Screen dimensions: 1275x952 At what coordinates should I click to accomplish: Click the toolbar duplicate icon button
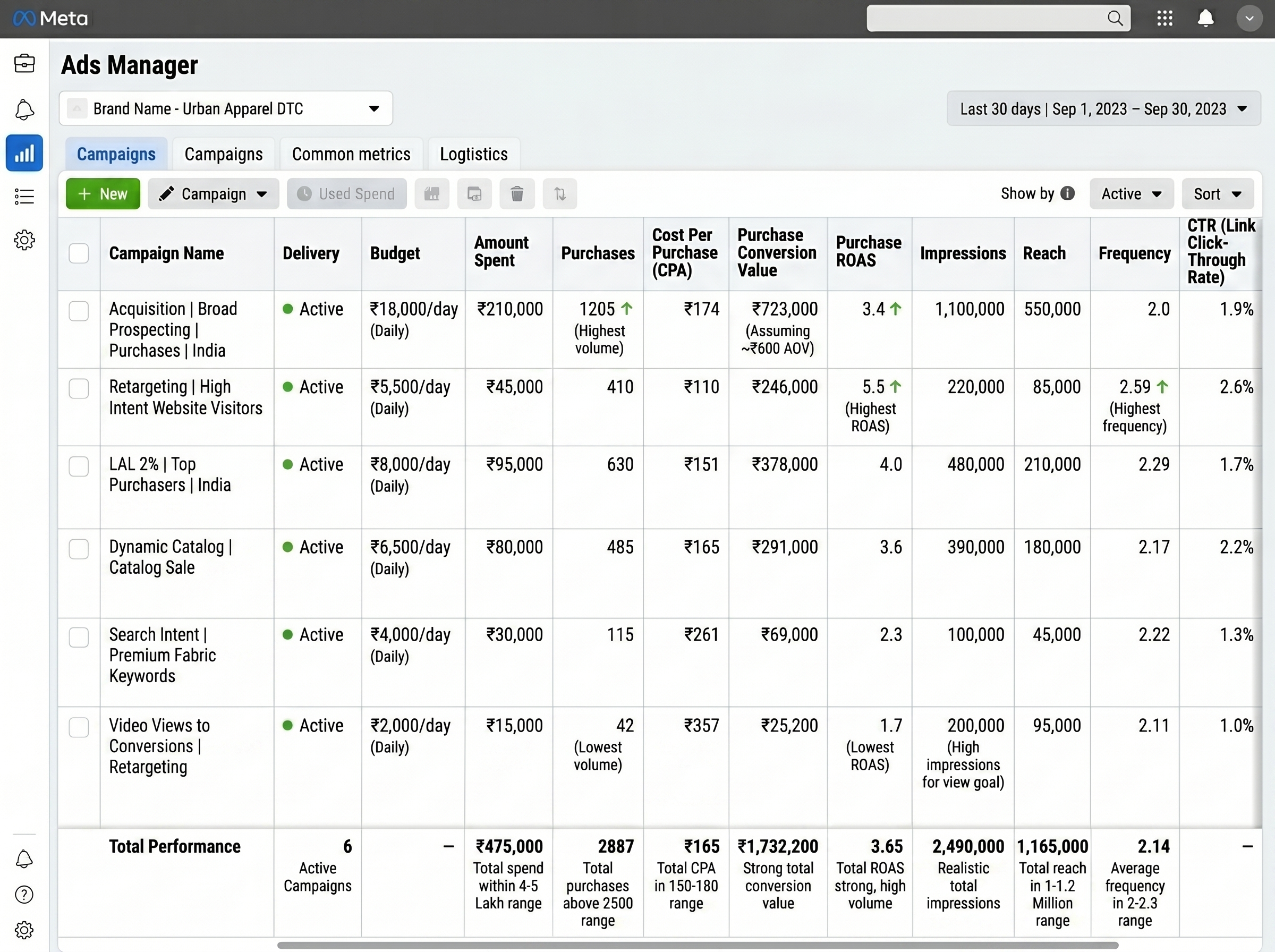(474, 194)
